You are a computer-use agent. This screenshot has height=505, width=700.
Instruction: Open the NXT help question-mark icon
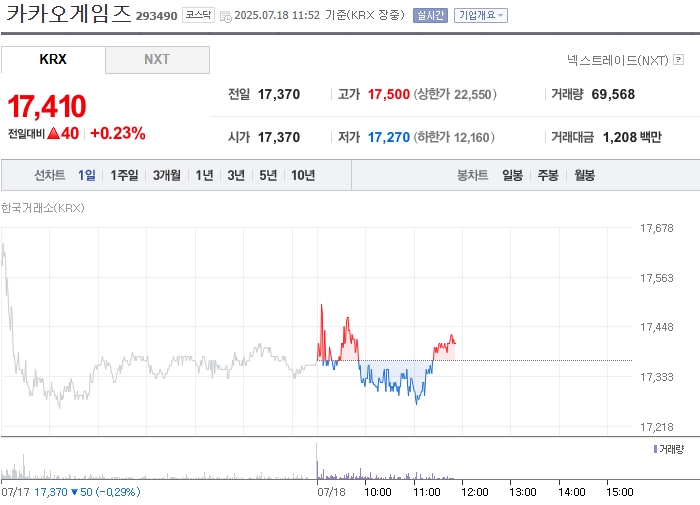pyautogui.click(x=678, y=59)
